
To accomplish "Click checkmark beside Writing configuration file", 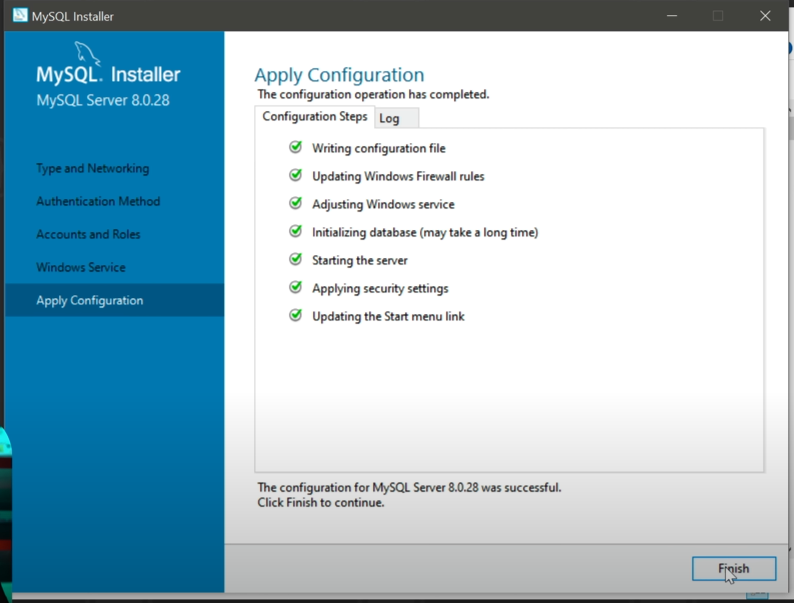I will pos(296,147).
